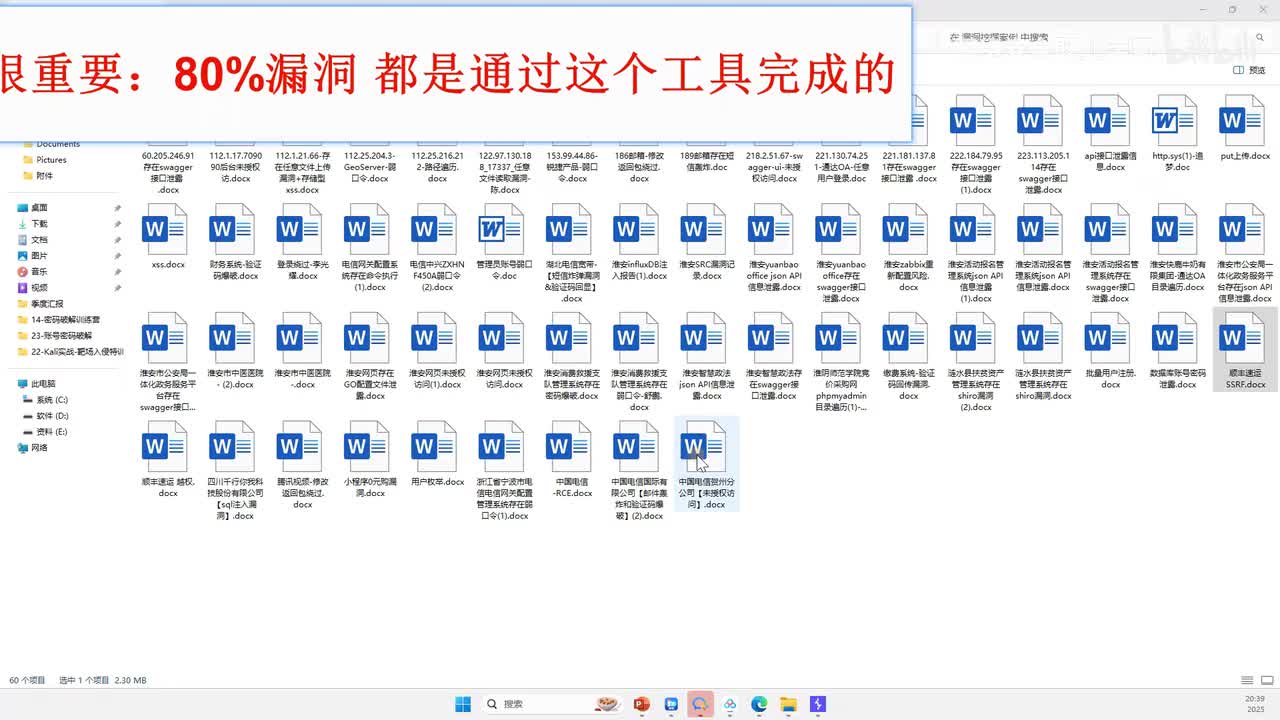Go to 音乐 in quick access
1280x720 pixels.
pyautogui.click(x=40, y=272)
